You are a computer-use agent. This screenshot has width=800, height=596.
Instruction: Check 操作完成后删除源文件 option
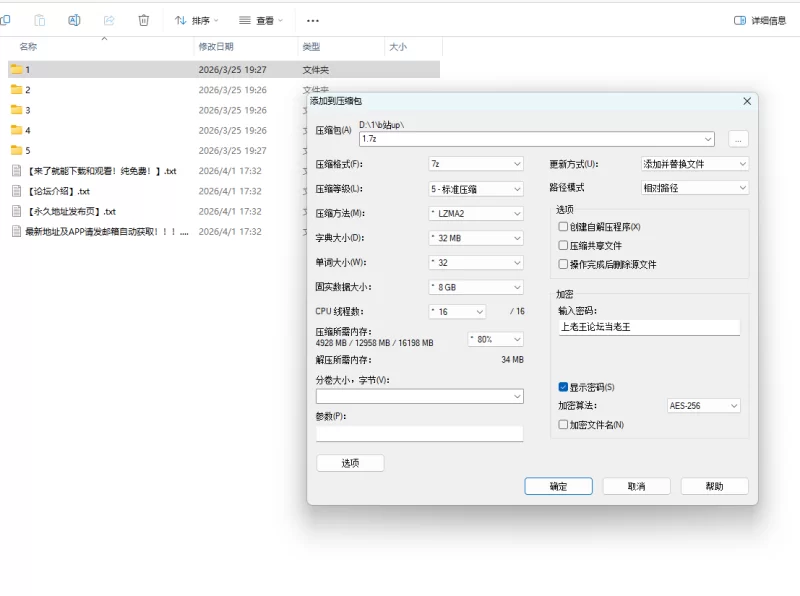click(563, 264)
